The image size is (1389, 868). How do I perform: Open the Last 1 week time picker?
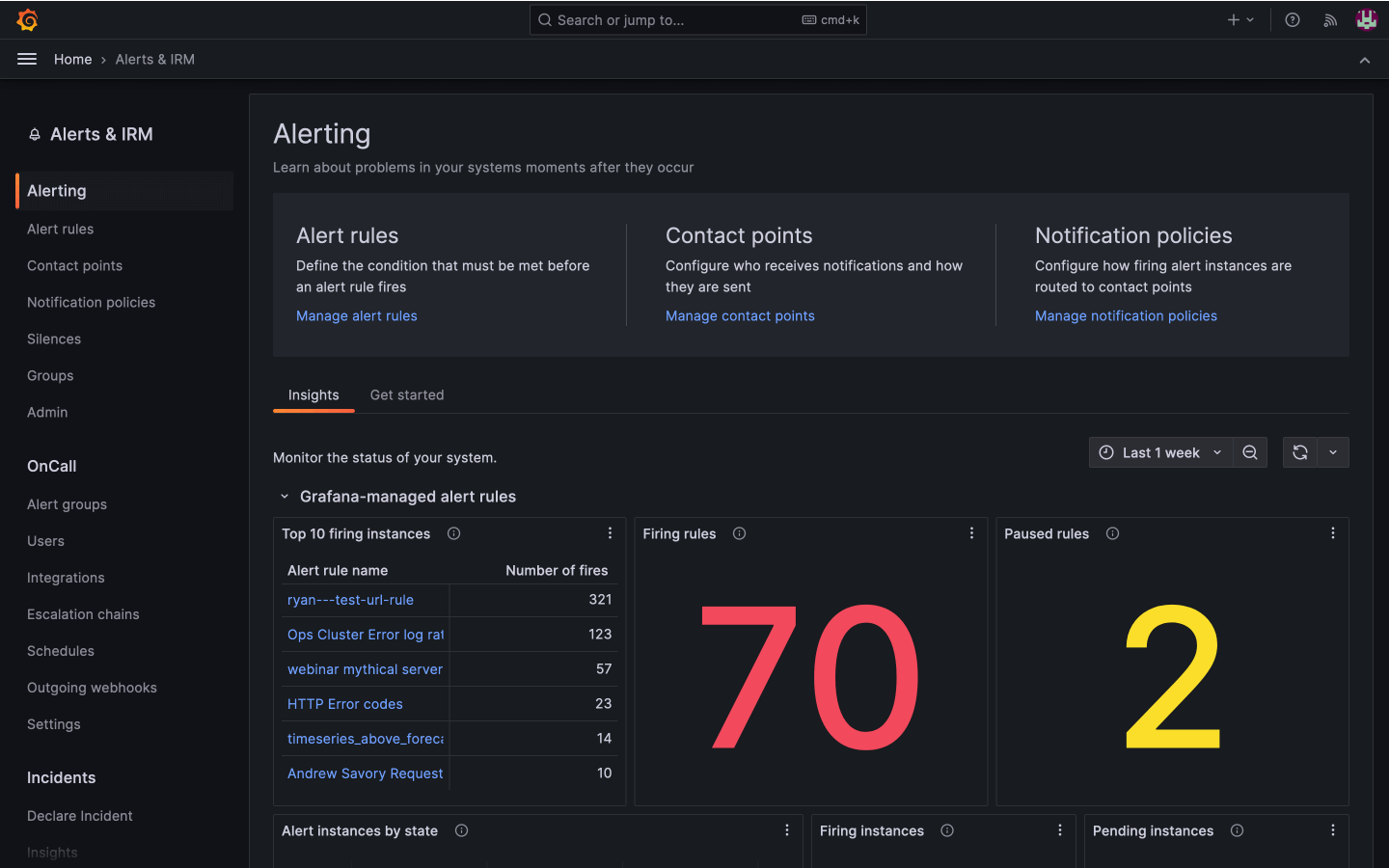point(1159,452)
